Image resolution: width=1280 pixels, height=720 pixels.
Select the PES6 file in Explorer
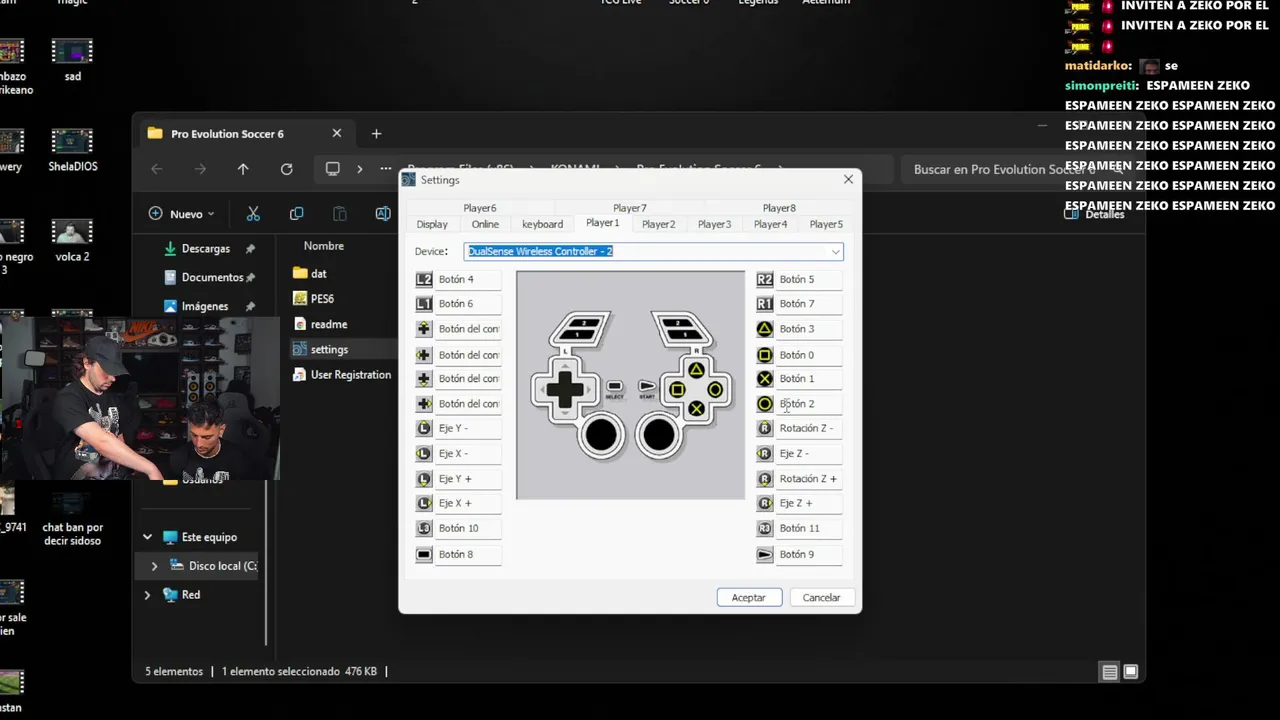click(x=314, y=298)
